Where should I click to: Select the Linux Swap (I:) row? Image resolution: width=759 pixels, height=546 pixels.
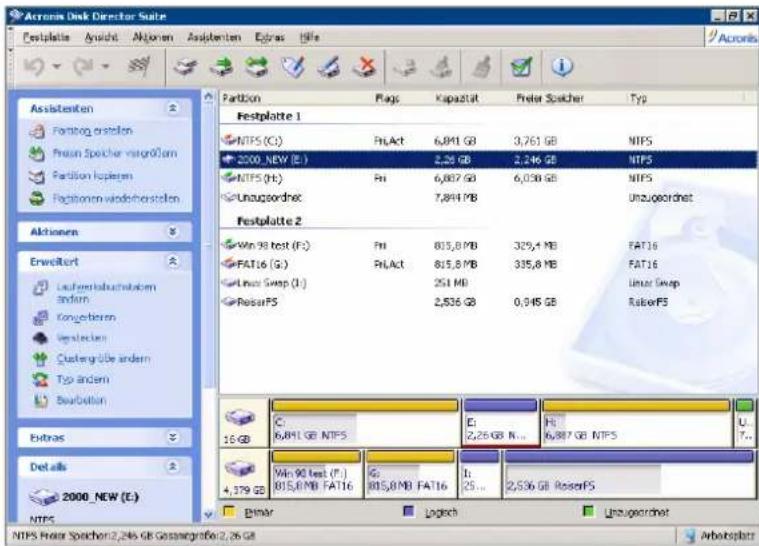[488, 283]
